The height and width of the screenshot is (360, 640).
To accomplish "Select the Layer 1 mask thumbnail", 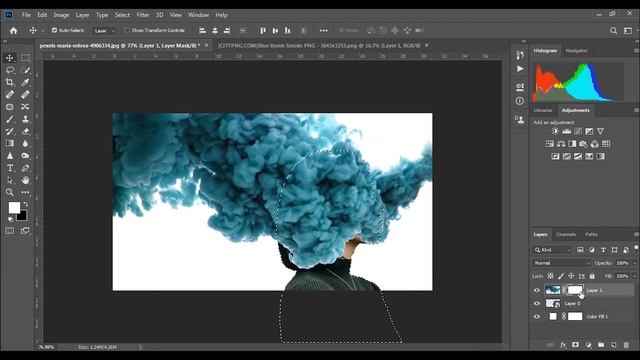I will tap(575, 290).
